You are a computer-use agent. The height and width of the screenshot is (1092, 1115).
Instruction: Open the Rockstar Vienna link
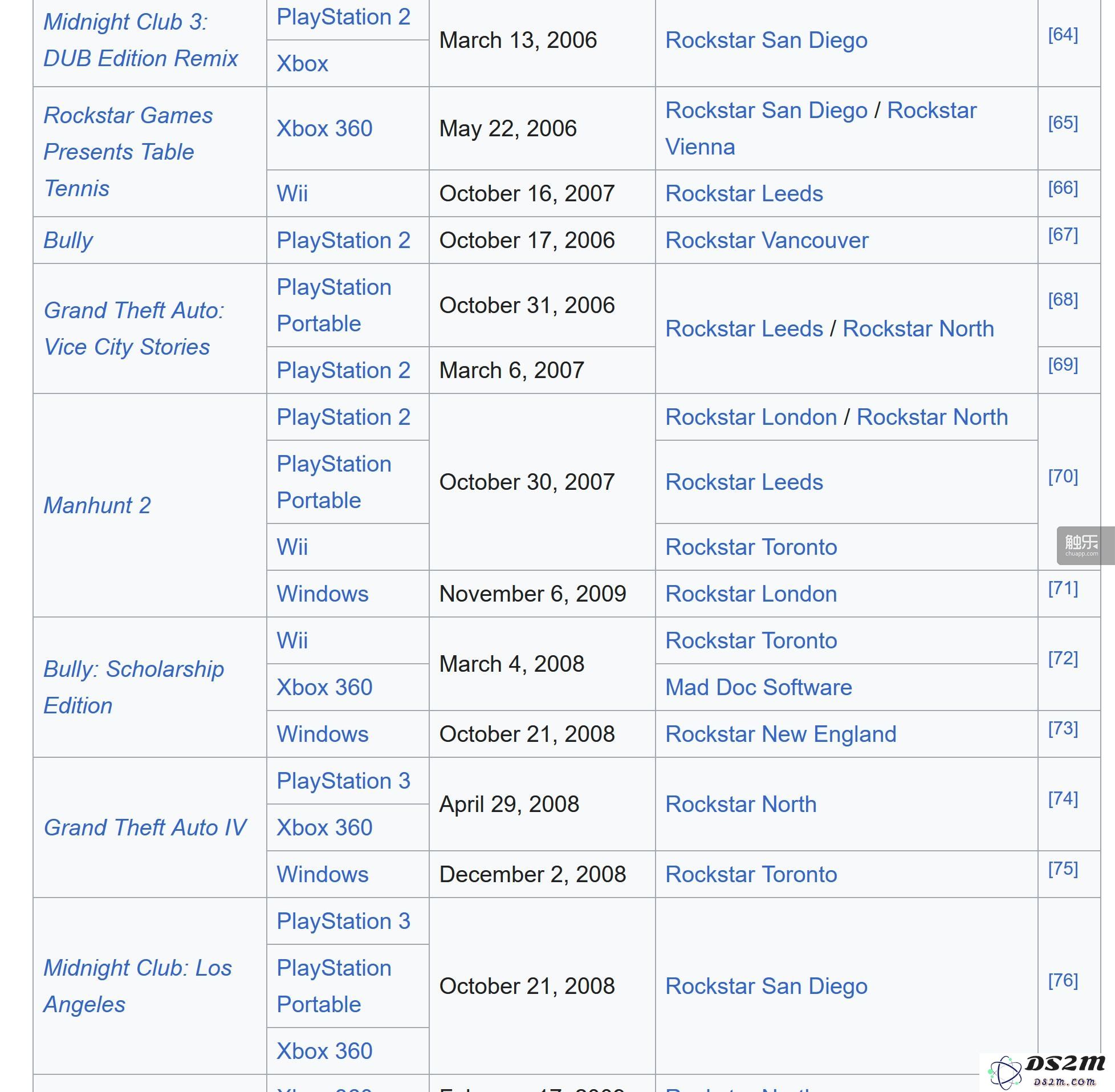coord(821,128)
